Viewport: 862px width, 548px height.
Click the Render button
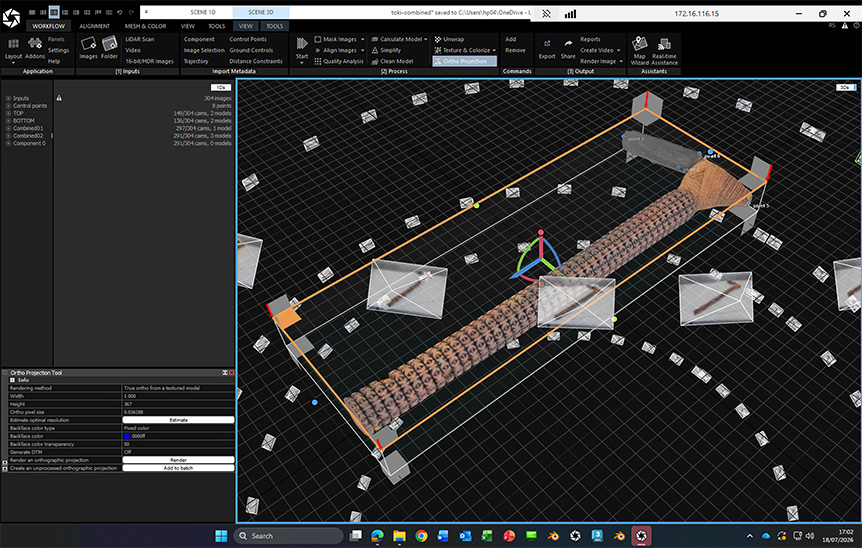(x=178, y=460)
